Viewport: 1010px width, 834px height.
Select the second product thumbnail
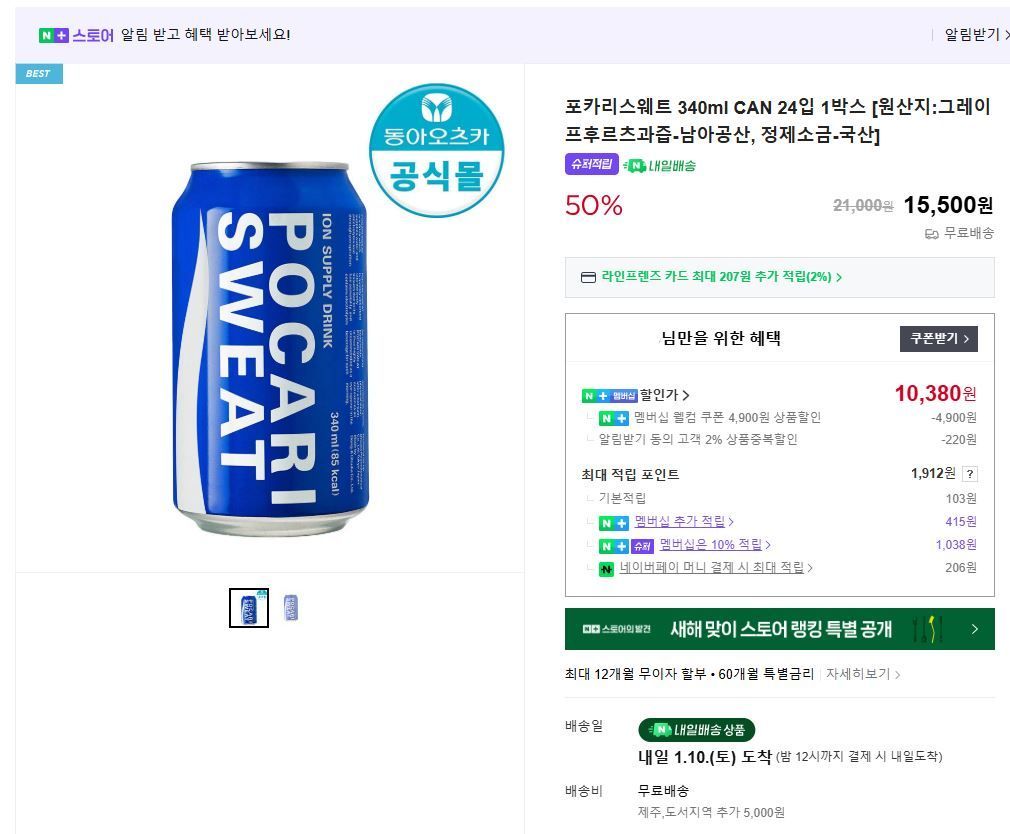(291, 608)
